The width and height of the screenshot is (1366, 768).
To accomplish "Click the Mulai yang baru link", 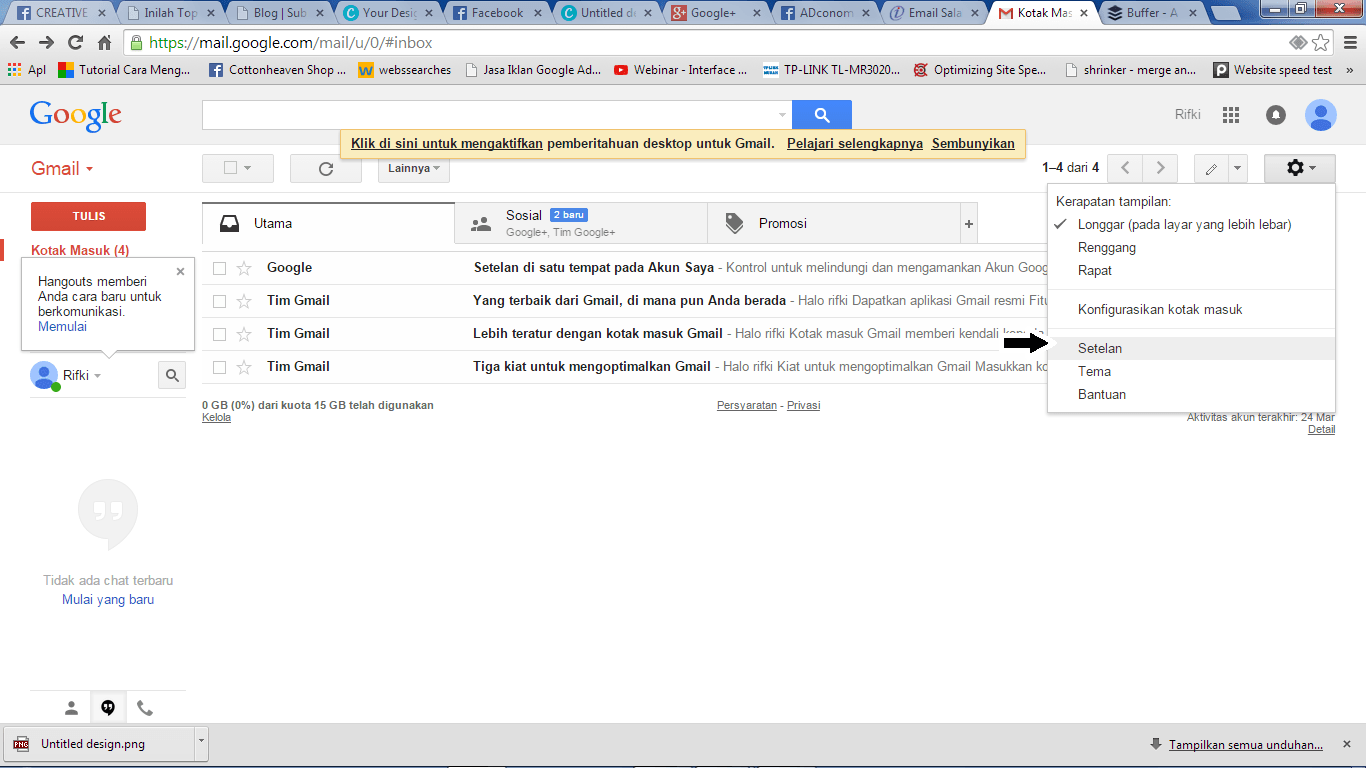I will (x=108, y=600).
